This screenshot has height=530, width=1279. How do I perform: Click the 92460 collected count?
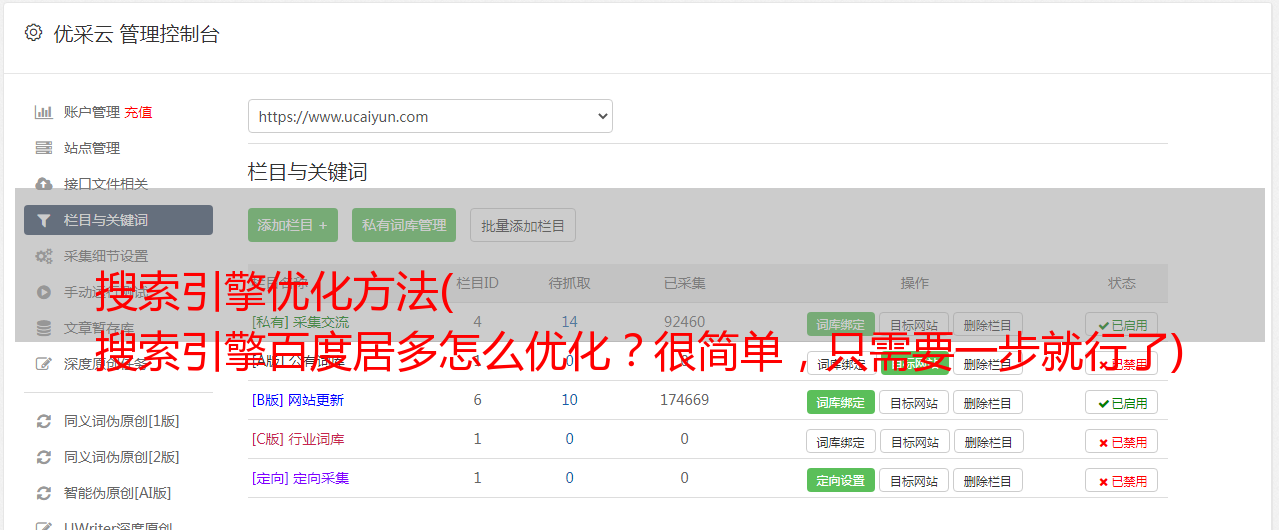click(x=684, y=322)
